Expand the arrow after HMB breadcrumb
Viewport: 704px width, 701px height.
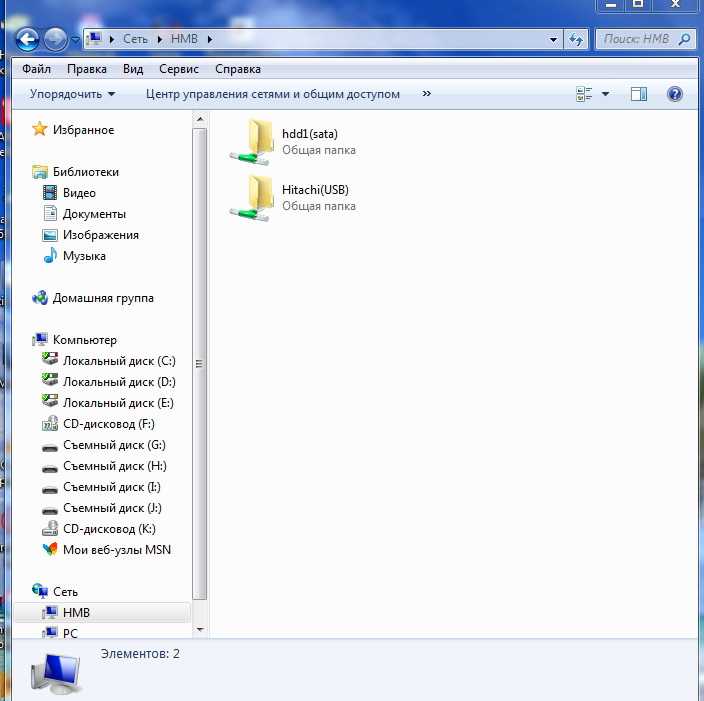[x=210, y=40]
